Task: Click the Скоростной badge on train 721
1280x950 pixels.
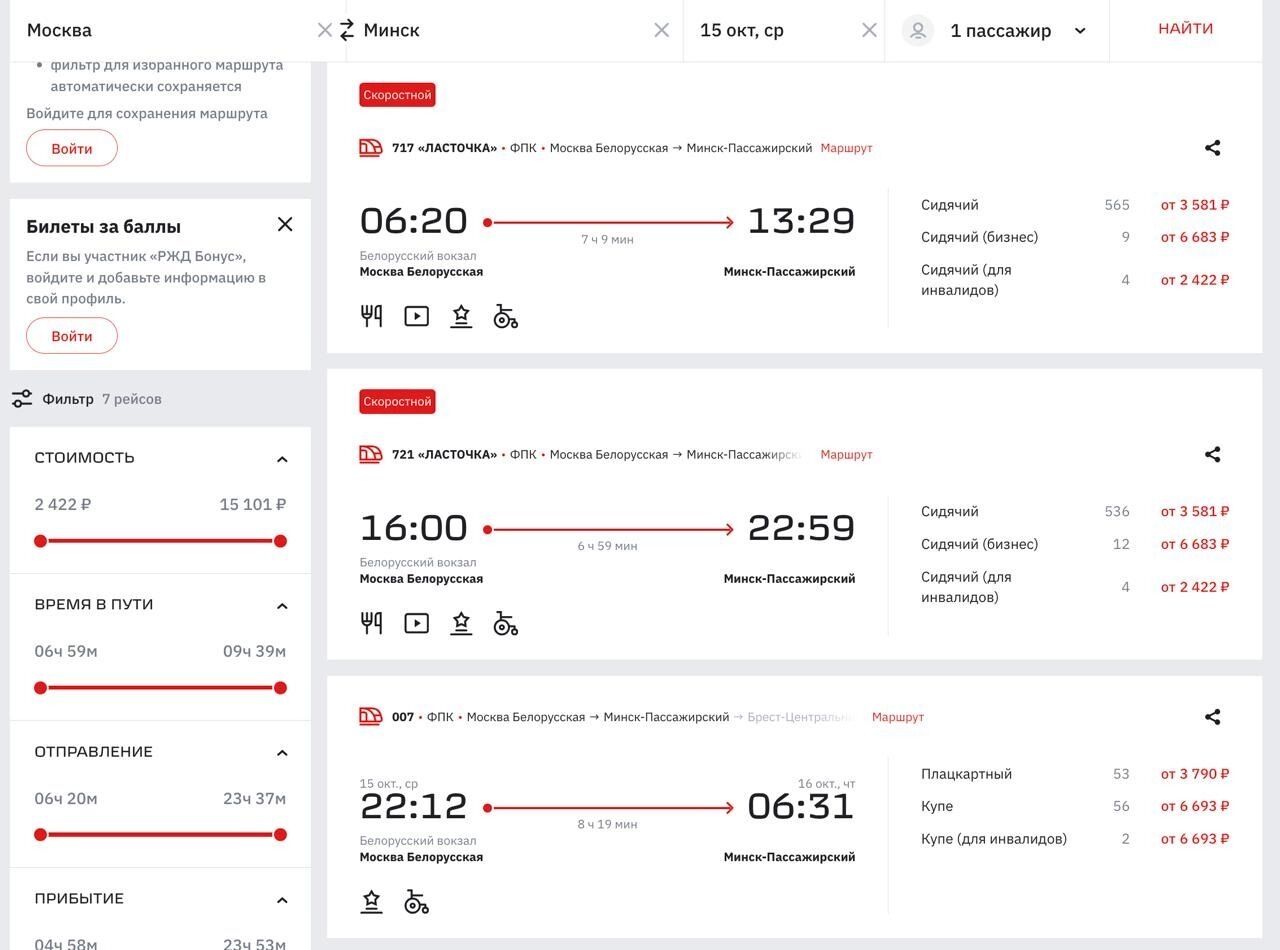Action: point(398,402)
